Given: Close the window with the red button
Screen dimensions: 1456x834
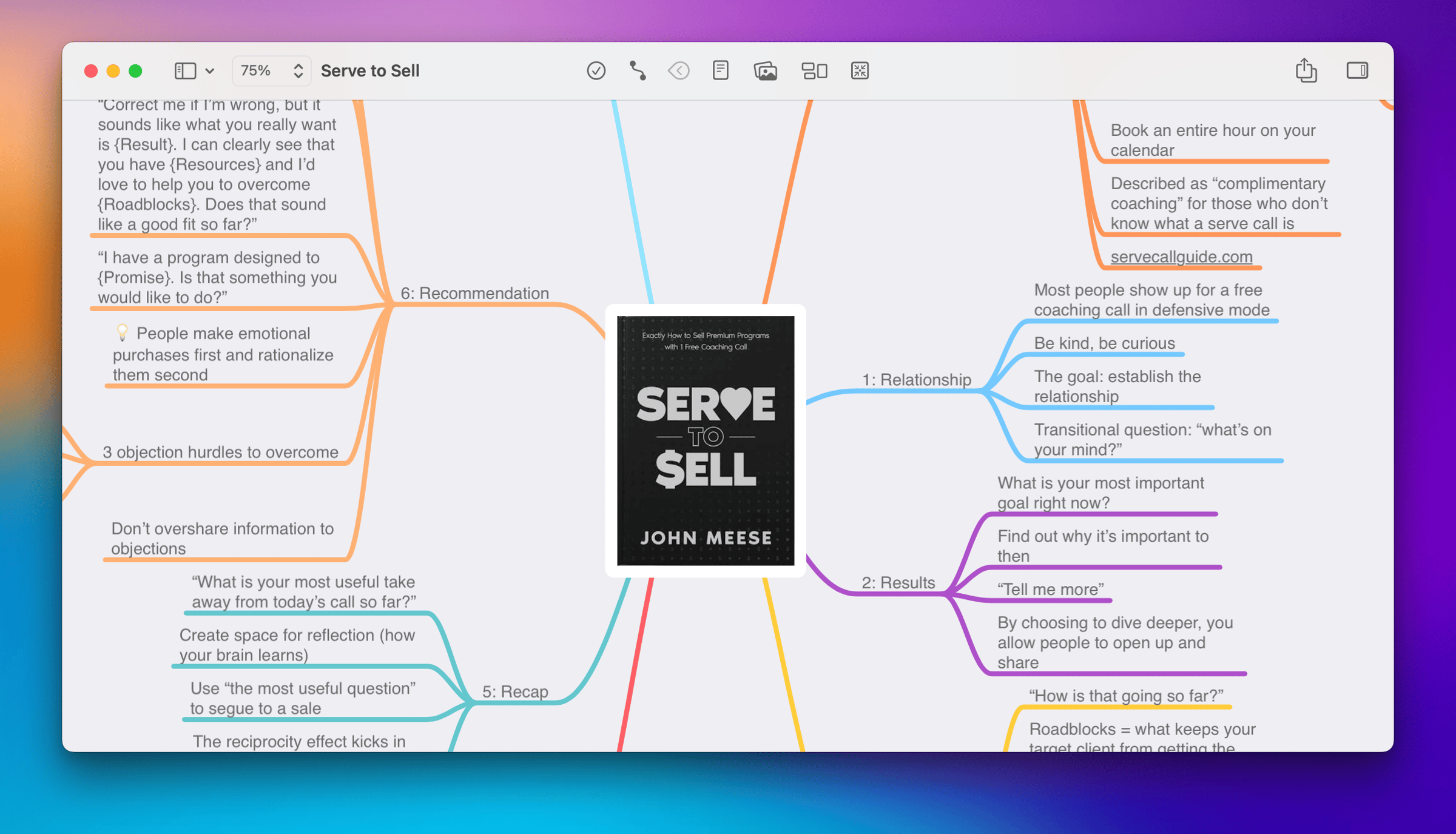Looking at the screenshot, I should click(x=91, y=71).
